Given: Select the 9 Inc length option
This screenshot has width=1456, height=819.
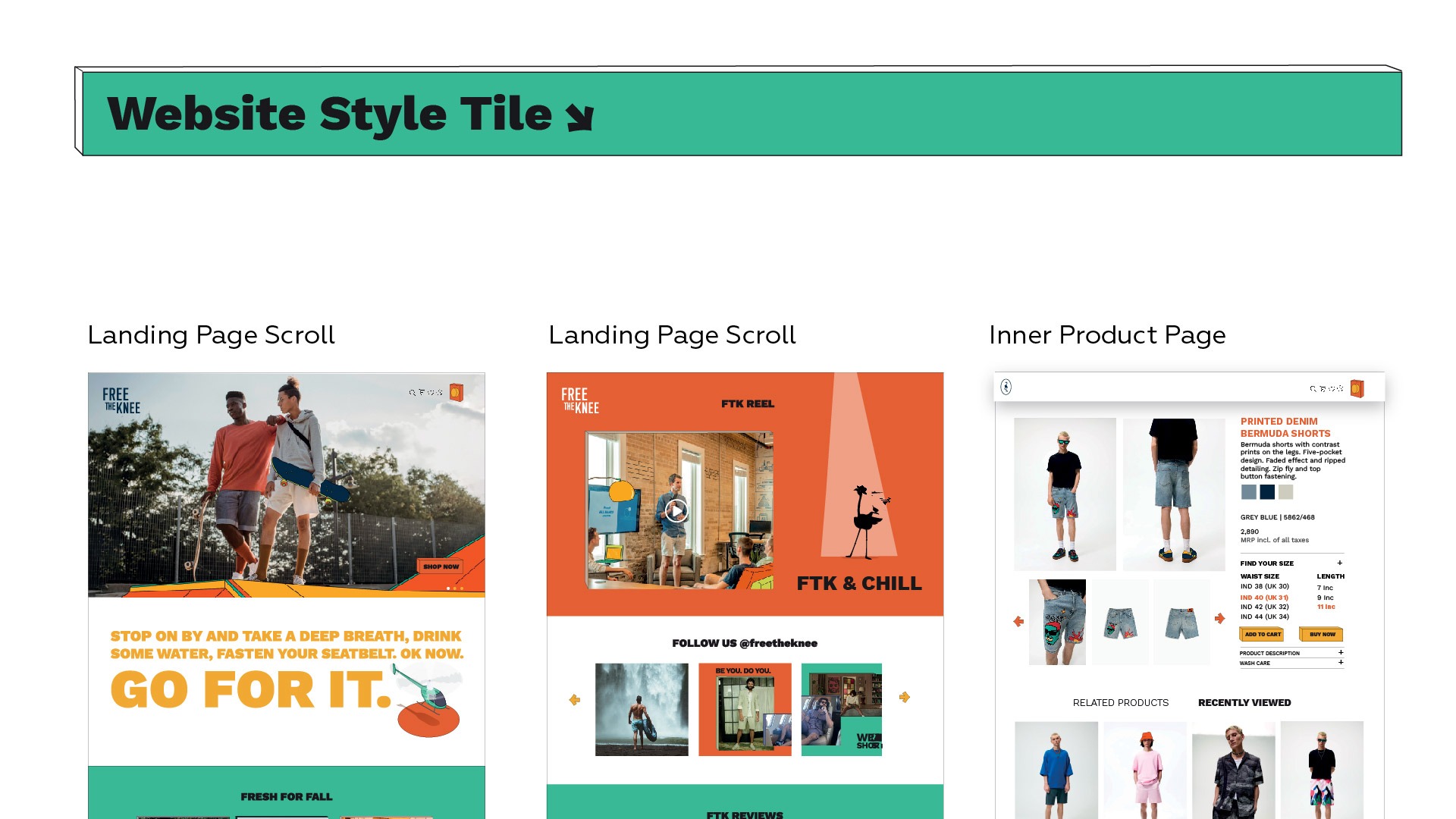Looking at the screenshot, I should click(x=1325, y=598).
